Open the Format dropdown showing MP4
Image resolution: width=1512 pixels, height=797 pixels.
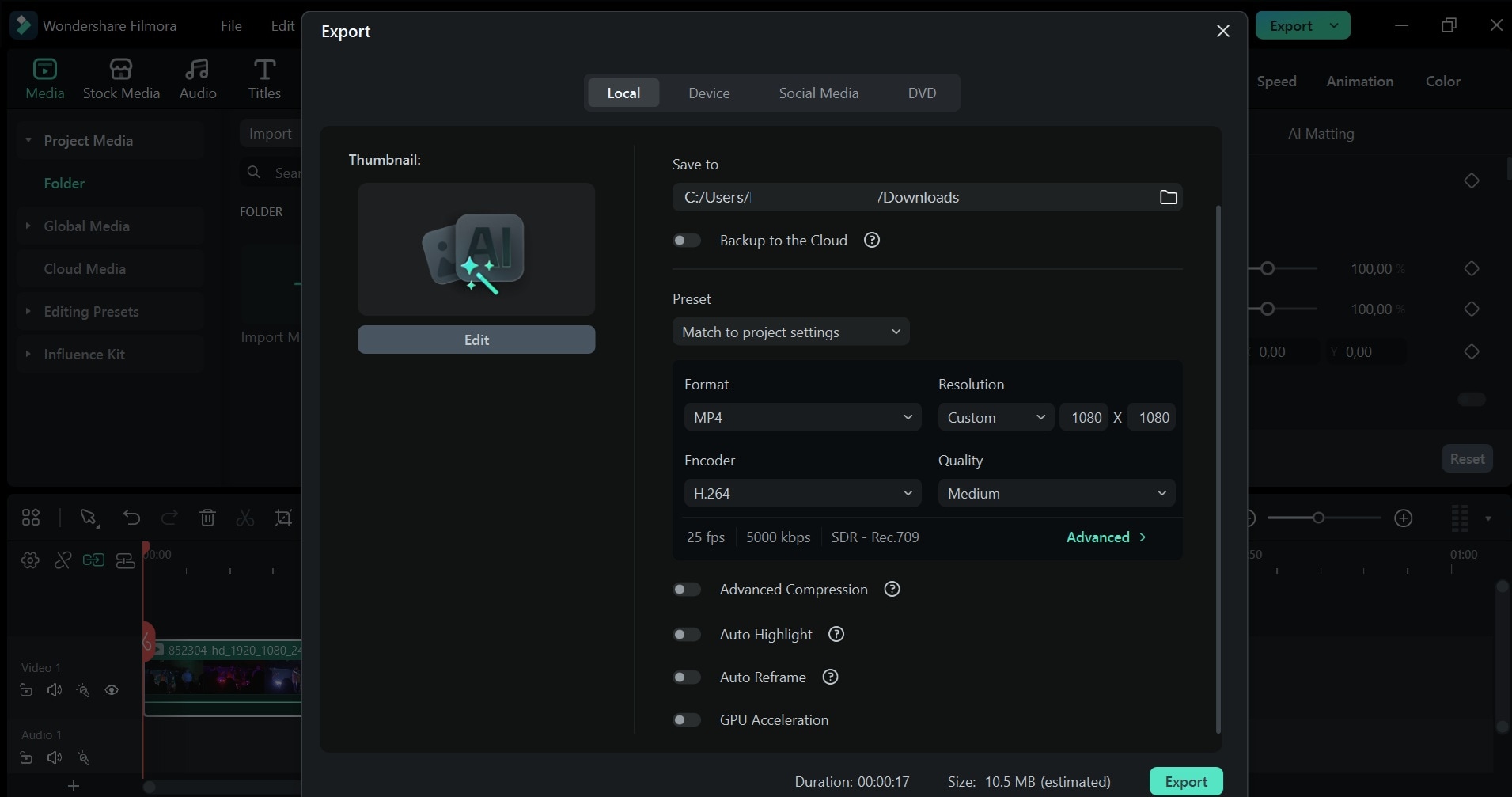801,417
